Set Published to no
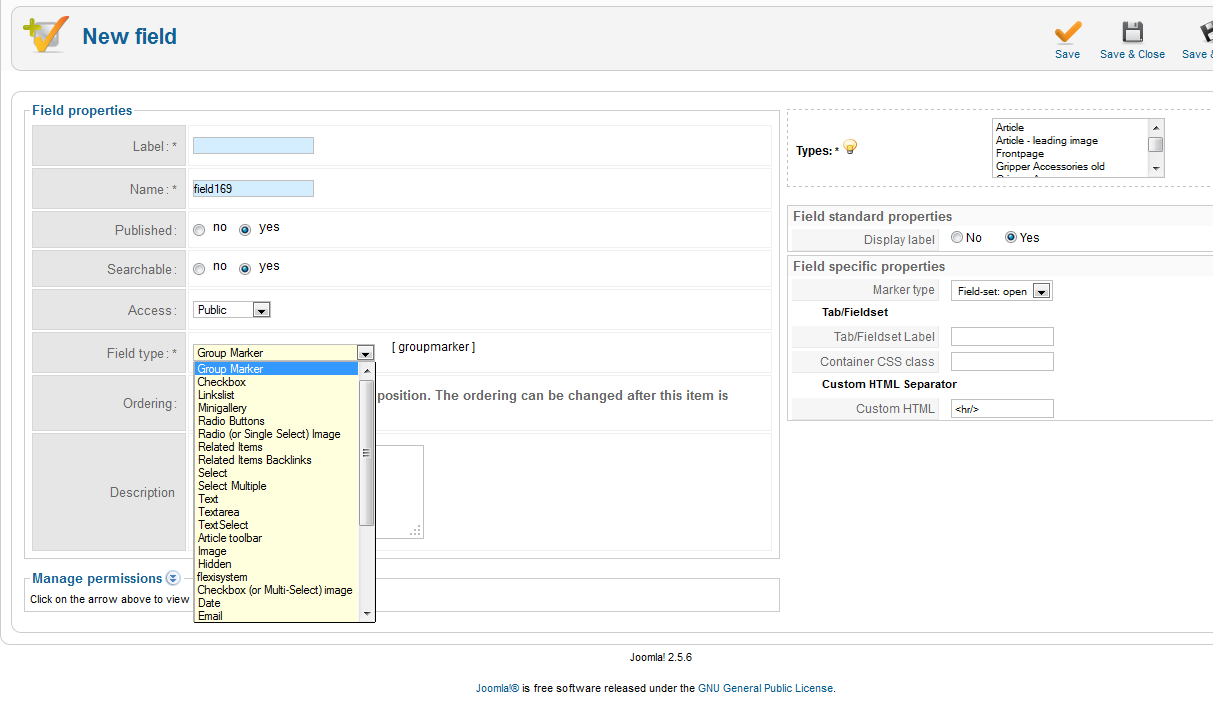 (199, 230)
